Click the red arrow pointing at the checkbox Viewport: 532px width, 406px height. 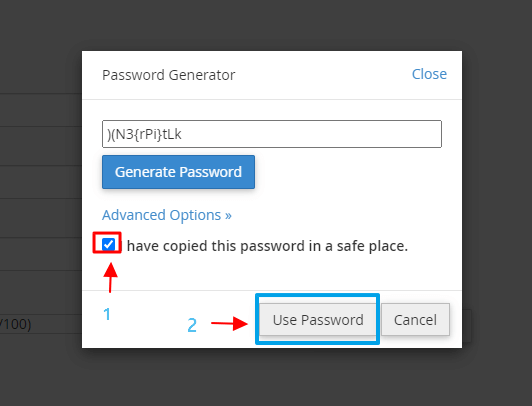tap(110, 277)
